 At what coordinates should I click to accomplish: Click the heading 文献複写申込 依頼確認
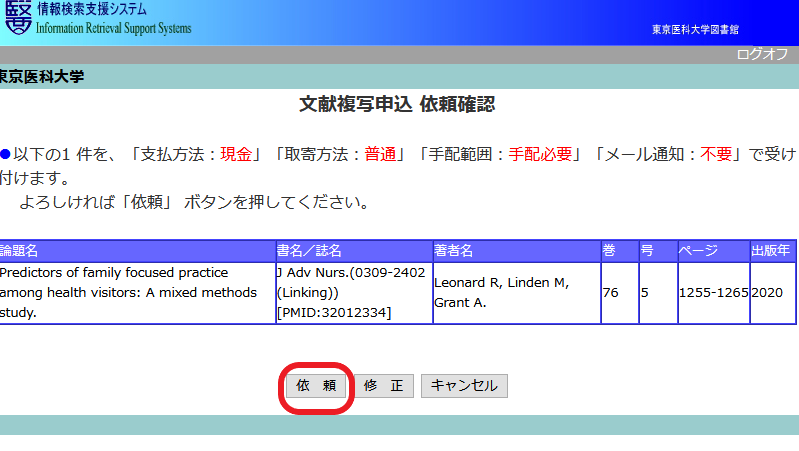(397, 104)
